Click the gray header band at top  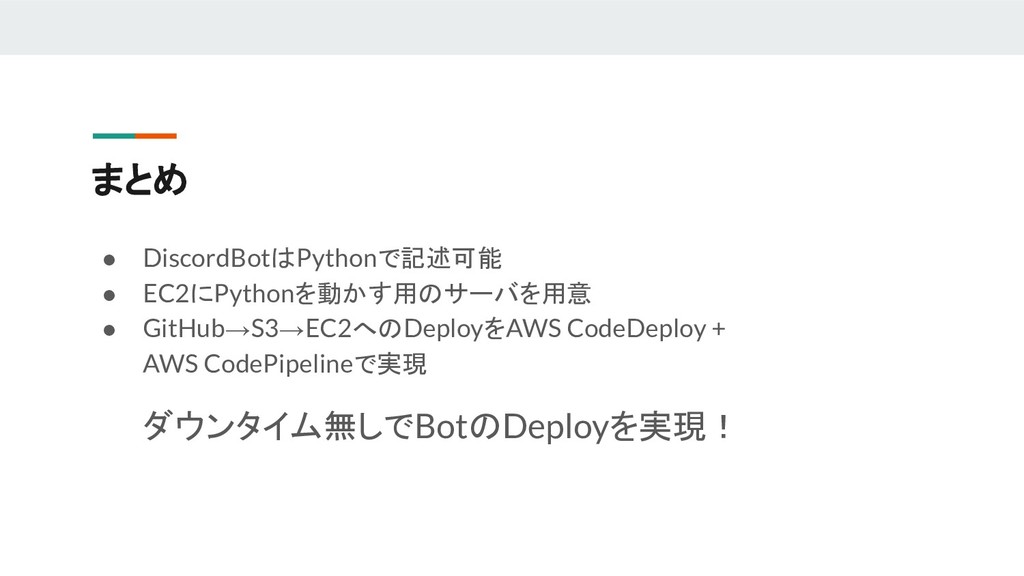(512, 27)
